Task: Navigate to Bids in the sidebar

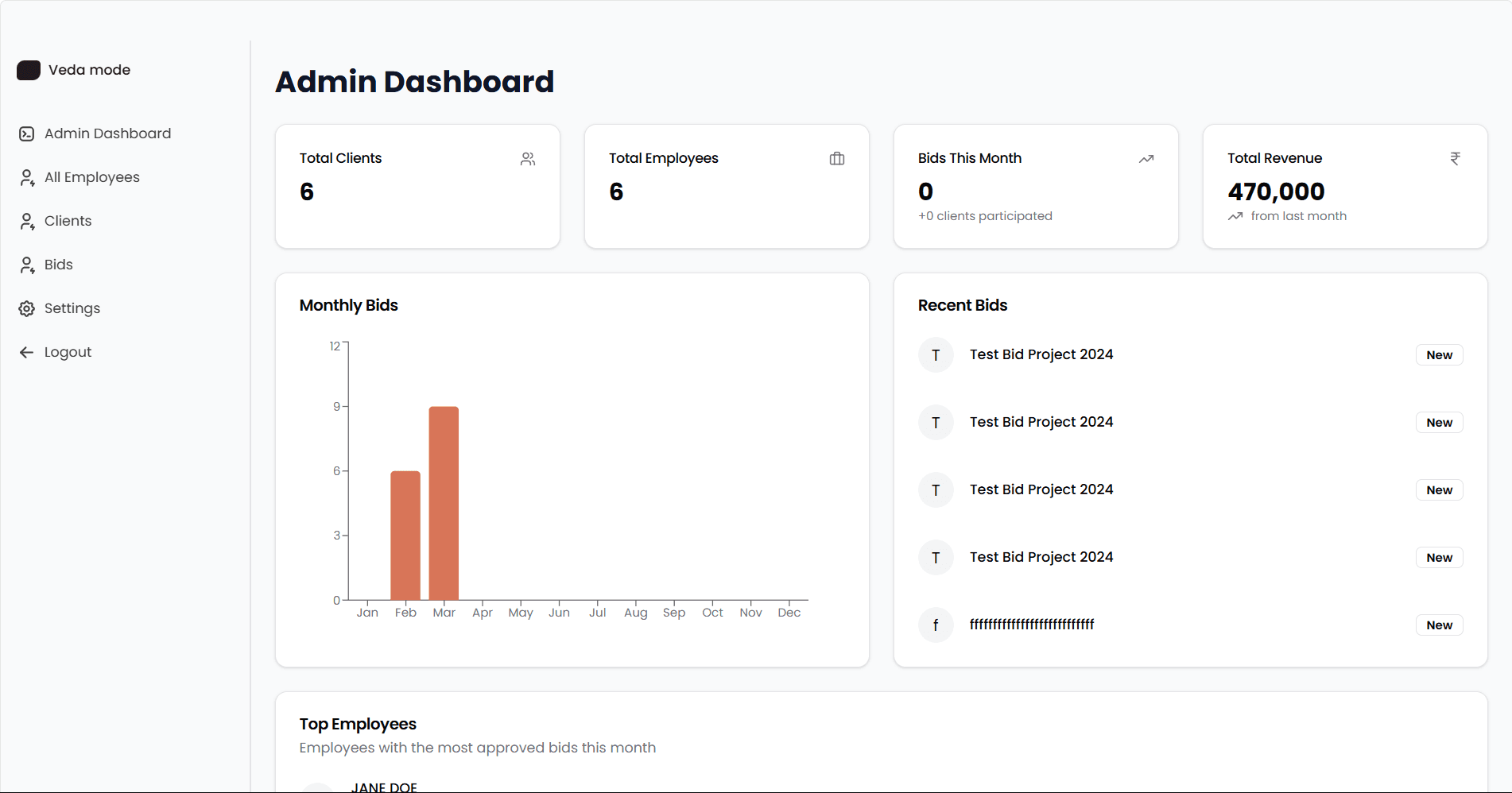Action: coord(58,265)
